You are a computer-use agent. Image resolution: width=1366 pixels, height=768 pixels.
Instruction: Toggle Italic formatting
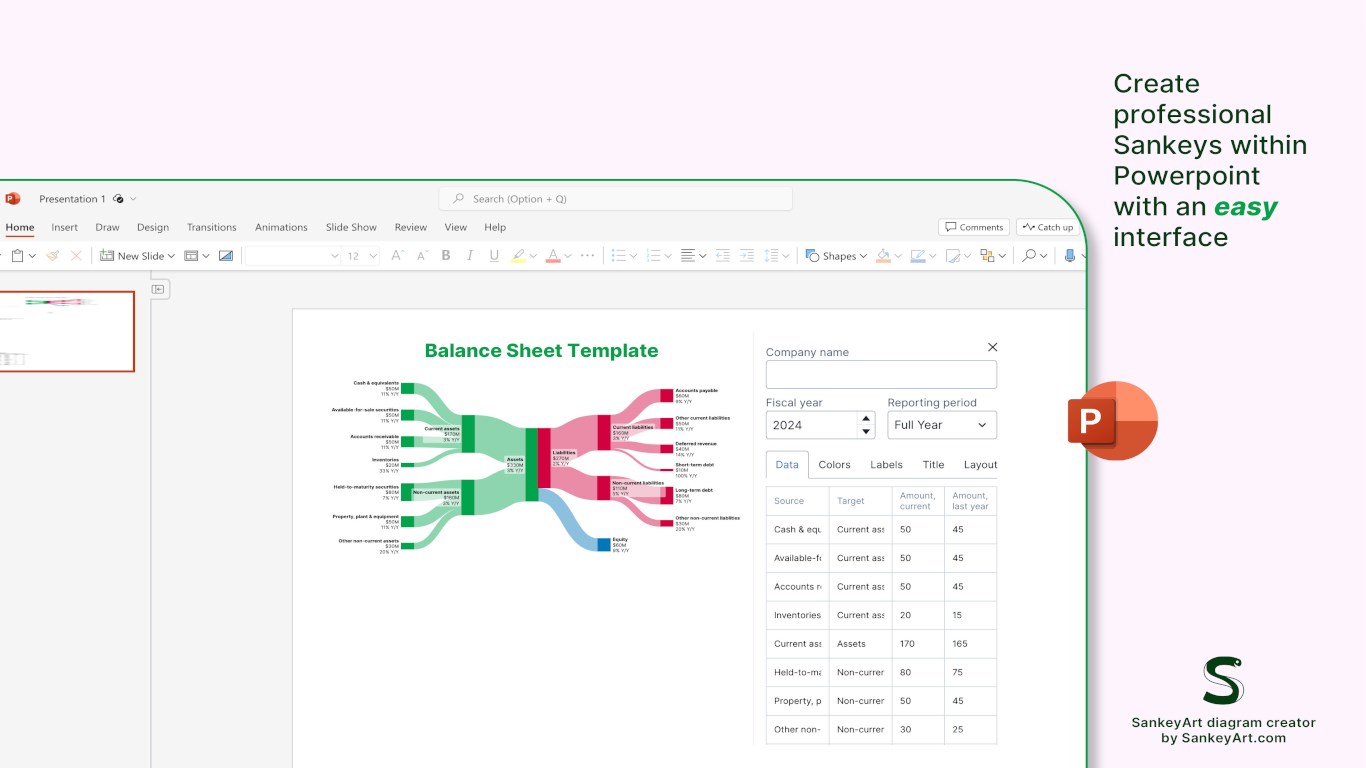coord(470,256)
